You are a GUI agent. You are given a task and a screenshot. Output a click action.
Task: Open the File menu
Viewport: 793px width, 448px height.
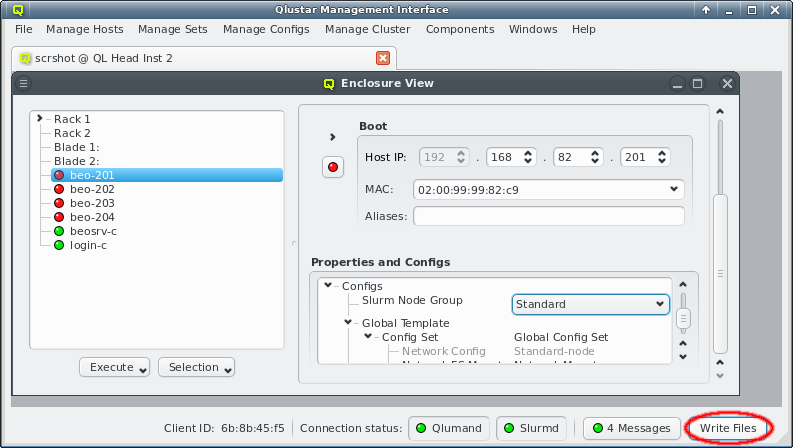point(23,29)
